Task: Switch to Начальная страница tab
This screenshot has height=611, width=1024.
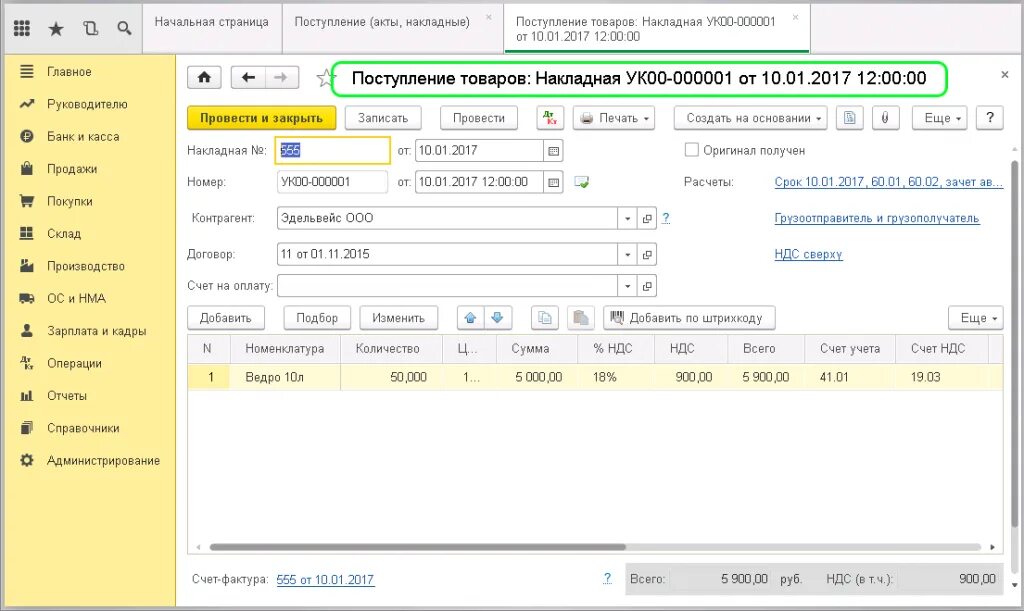Action: click(212, 22)
